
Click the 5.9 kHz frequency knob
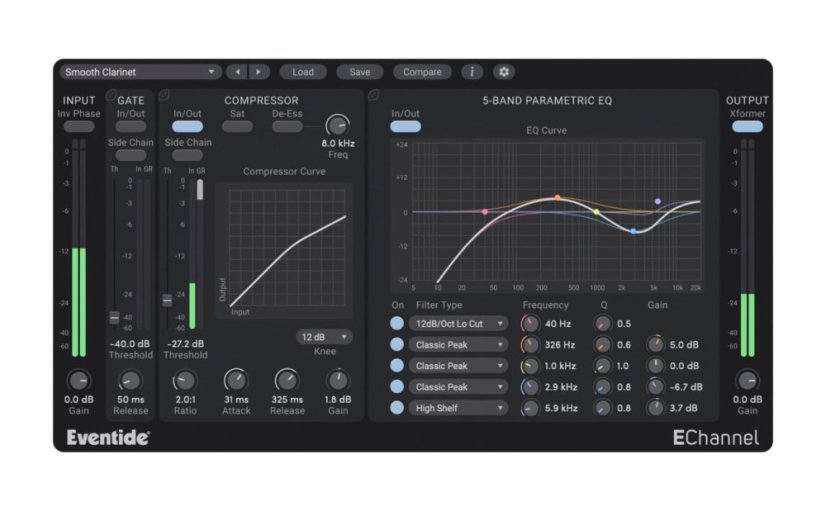[530, 408]
